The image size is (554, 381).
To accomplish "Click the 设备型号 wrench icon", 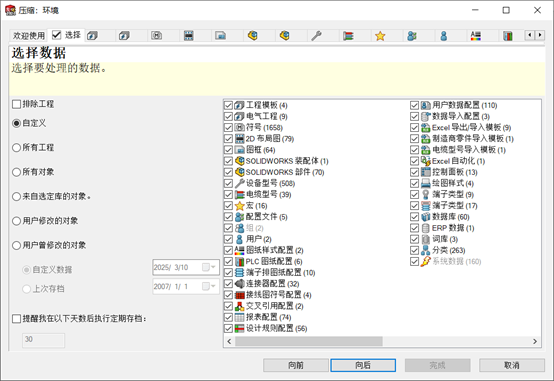I will 240,183.
